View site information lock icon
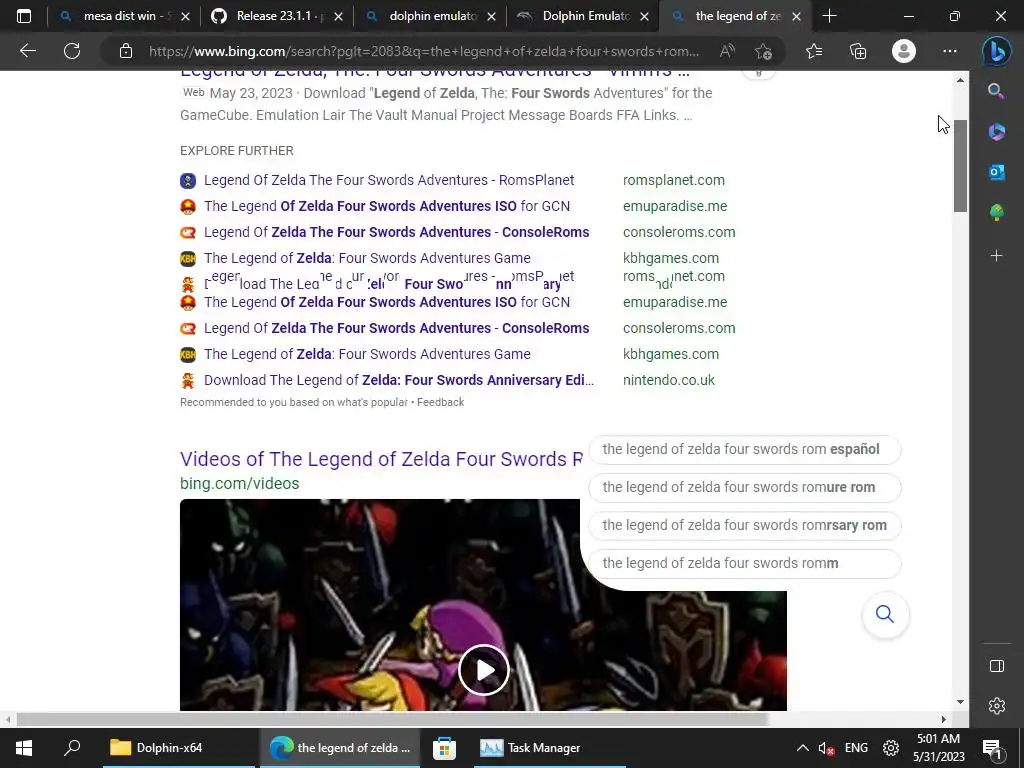 click(x=126, y=51)
